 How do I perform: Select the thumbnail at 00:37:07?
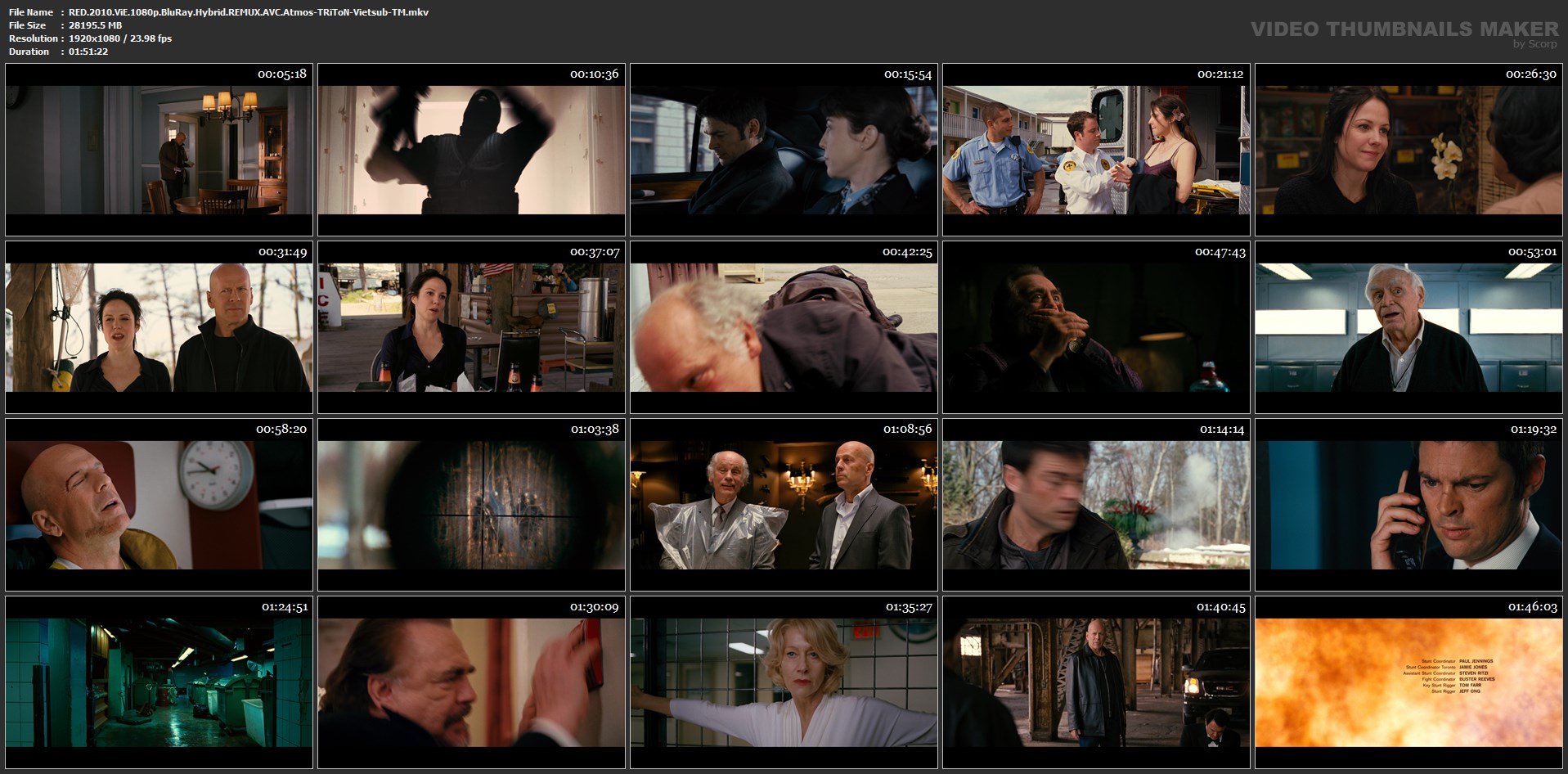(471, 327)
